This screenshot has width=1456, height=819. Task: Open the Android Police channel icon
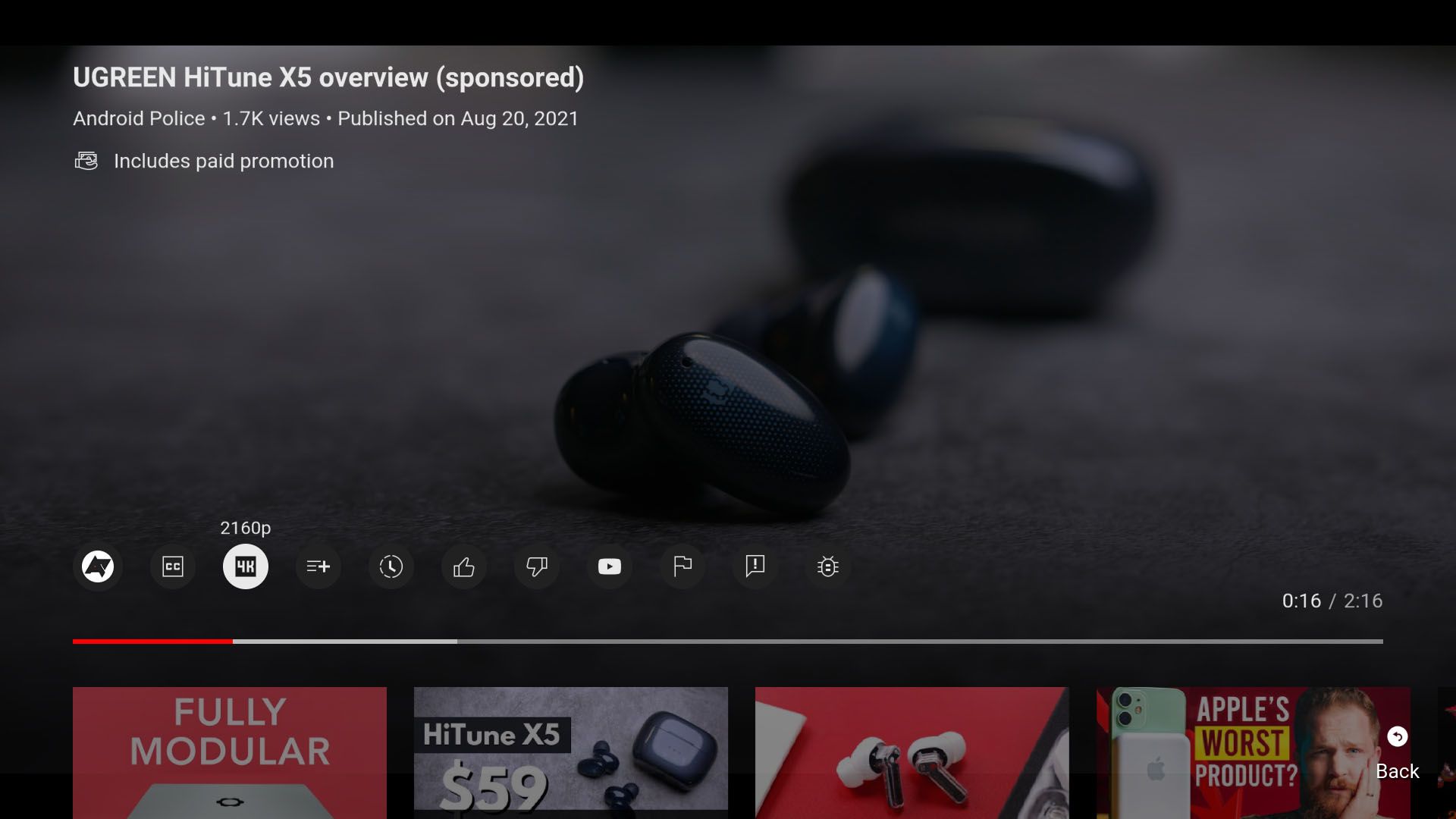98,566
